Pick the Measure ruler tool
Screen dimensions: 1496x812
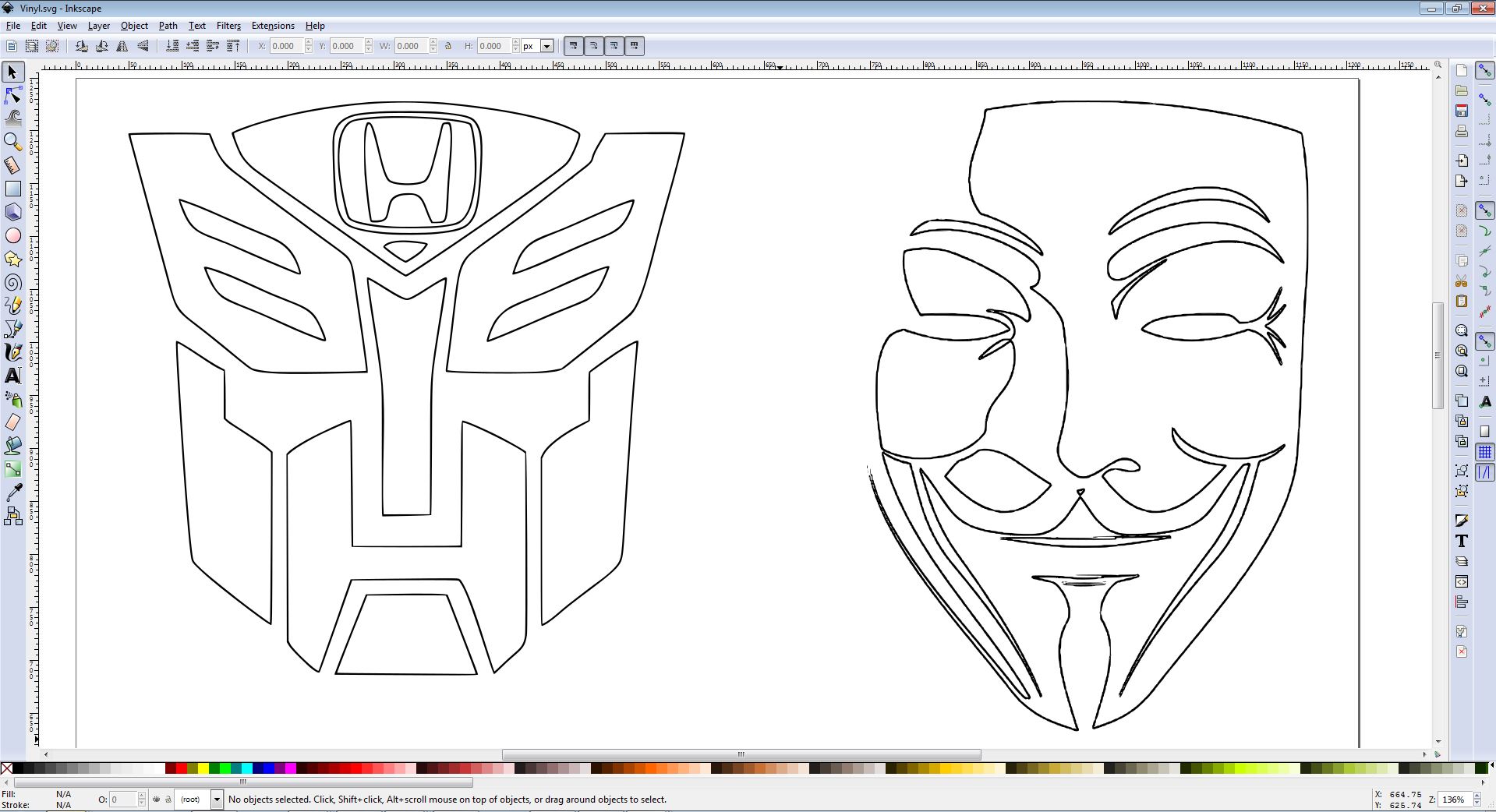pos(12,165)
